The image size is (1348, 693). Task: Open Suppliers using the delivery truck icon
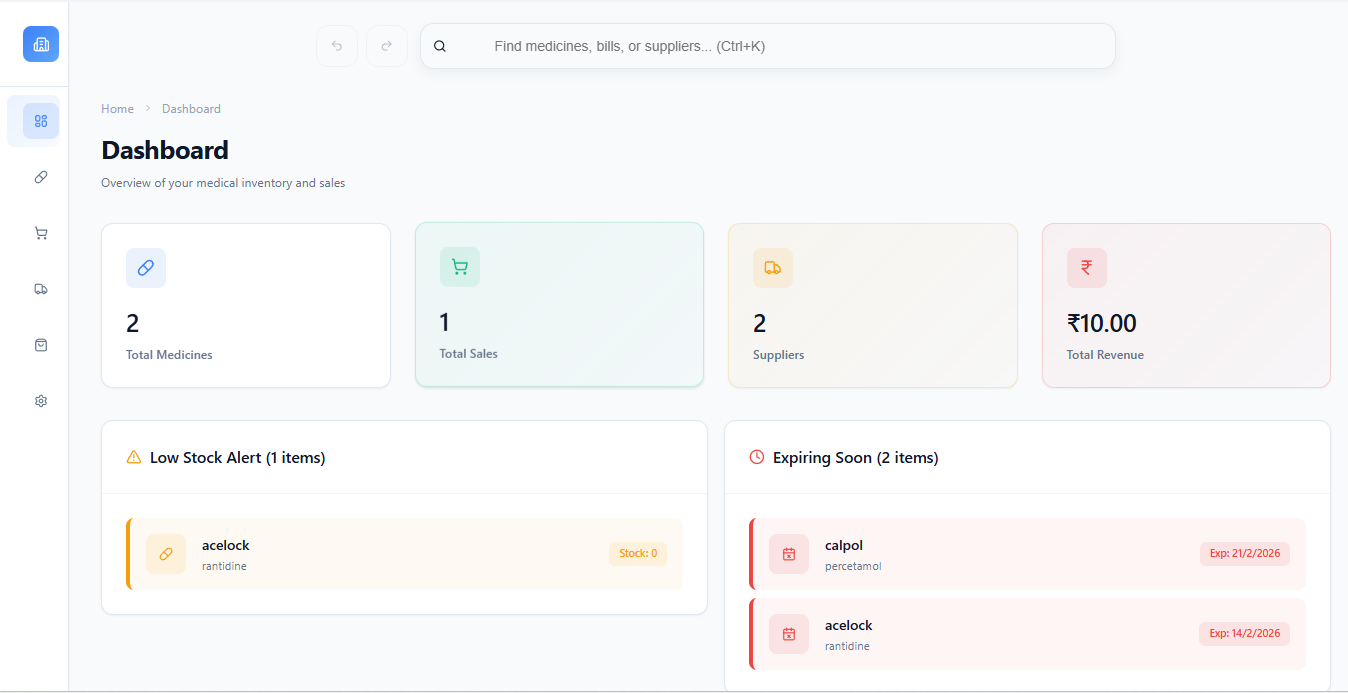(x=40, y=289)
